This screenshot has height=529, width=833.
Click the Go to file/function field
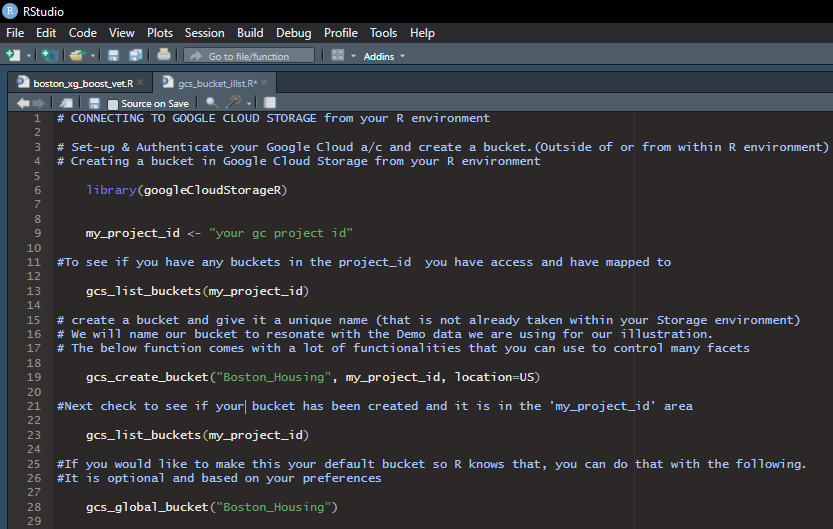tap(250, 56)
